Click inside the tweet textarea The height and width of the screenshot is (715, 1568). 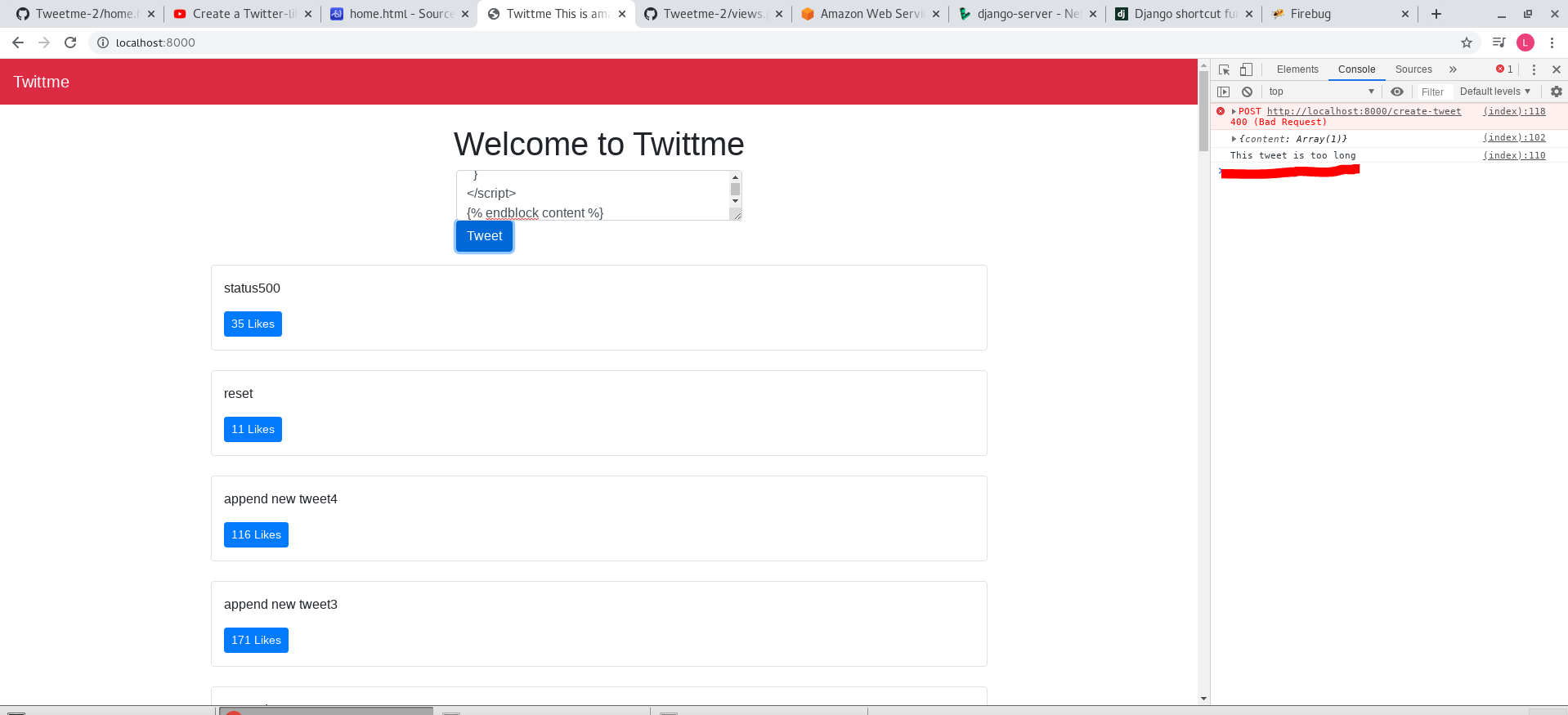pos(593,195)
